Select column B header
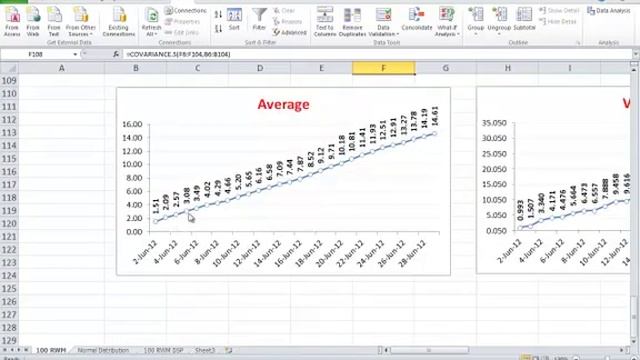Image resolution: width=640 pixels, height=360 pixels. (136, 68)
